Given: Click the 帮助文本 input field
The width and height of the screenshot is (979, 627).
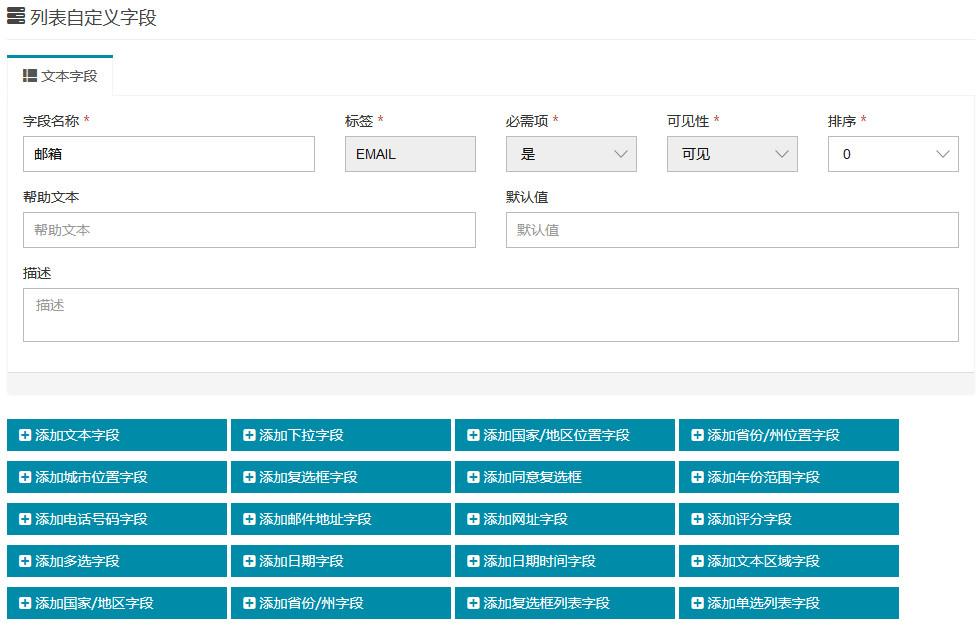Looking at the screenshot, I should (x=249, y=230).
